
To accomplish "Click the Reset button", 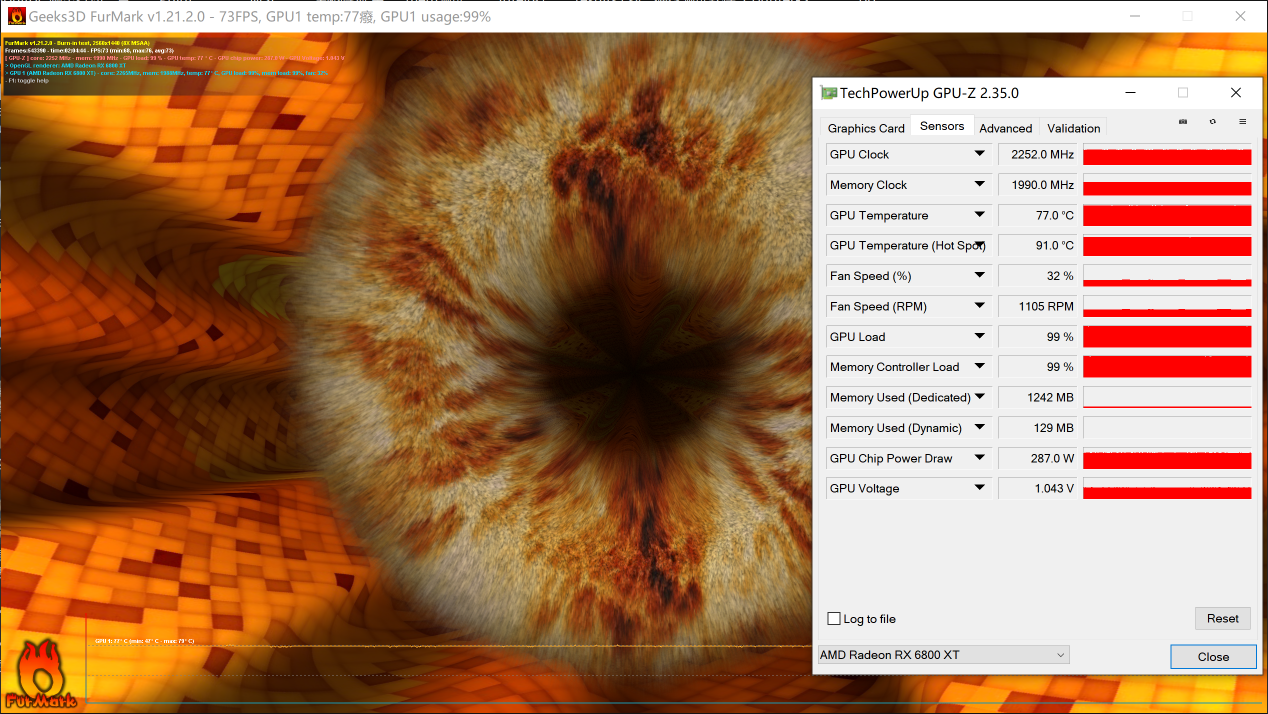I will pos(1222,618).
